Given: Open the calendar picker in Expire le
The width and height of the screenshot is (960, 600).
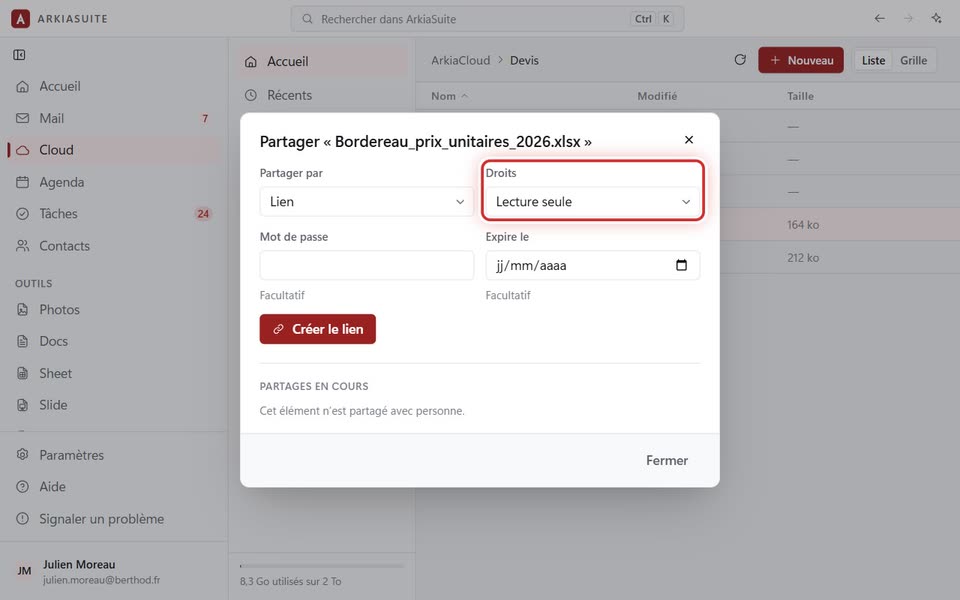Looking at the screenshot, I should (x=681, y=265).
